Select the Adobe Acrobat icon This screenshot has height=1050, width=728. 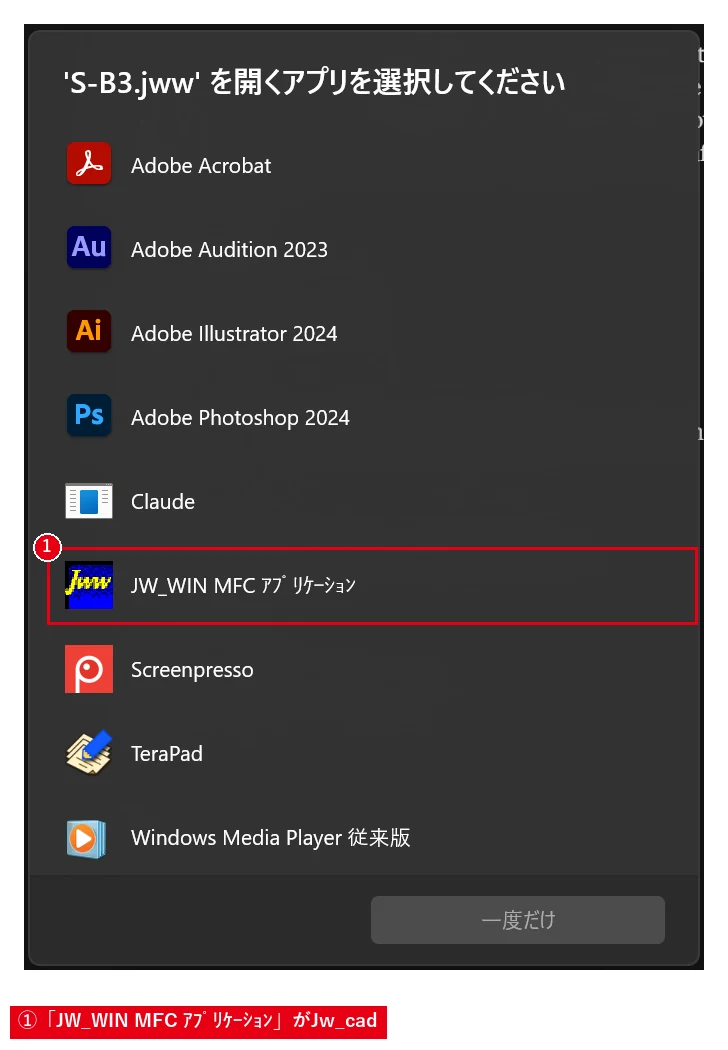[89, 163]
